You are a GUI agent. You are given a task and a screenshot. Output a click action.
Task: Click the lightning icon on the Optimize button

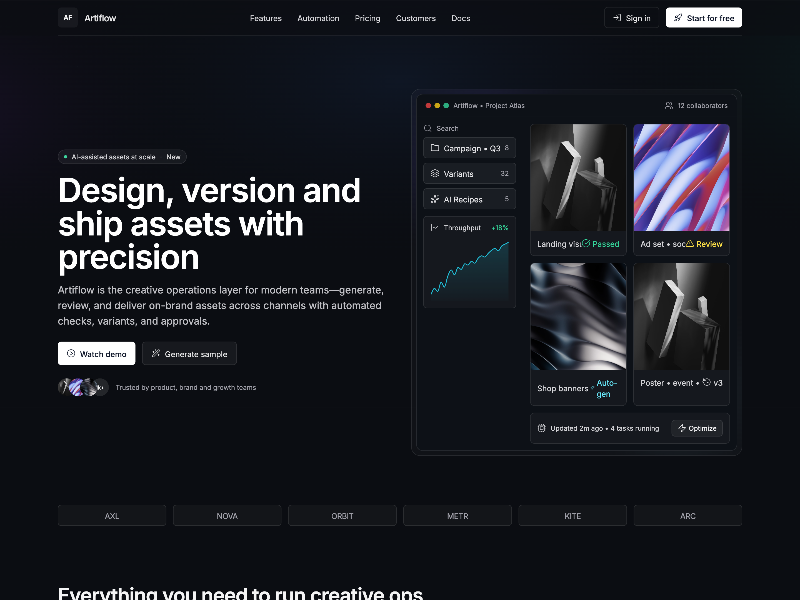click(682, 428)
